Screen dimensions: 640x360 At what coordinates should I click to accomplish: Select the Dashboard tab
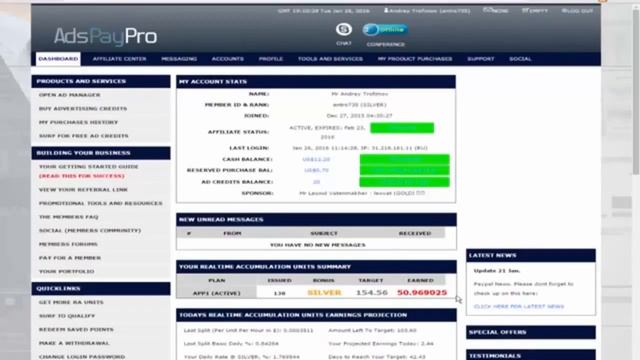tap(58, 59)
